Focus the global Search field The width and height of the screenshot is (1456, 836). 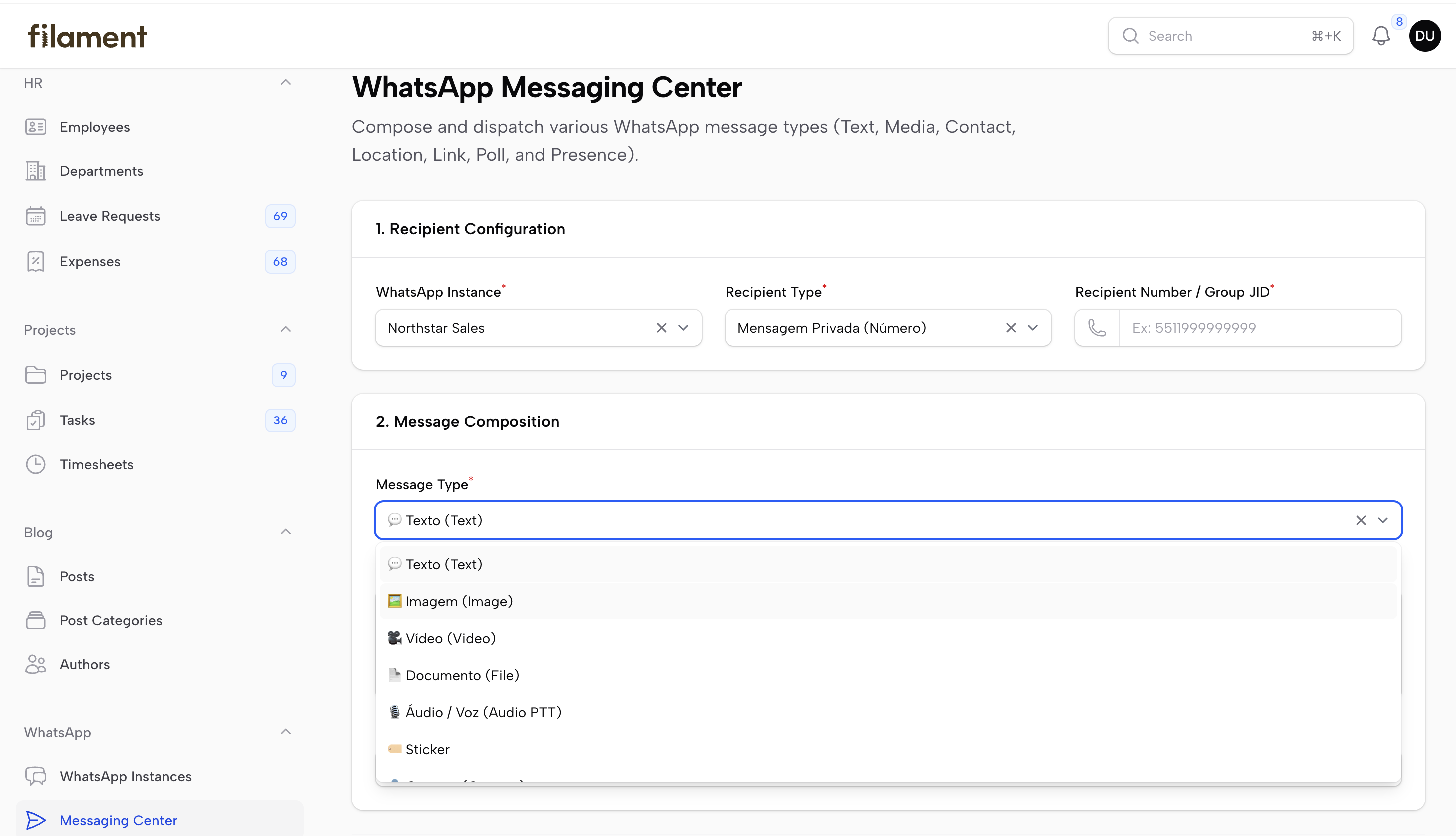1230,36
